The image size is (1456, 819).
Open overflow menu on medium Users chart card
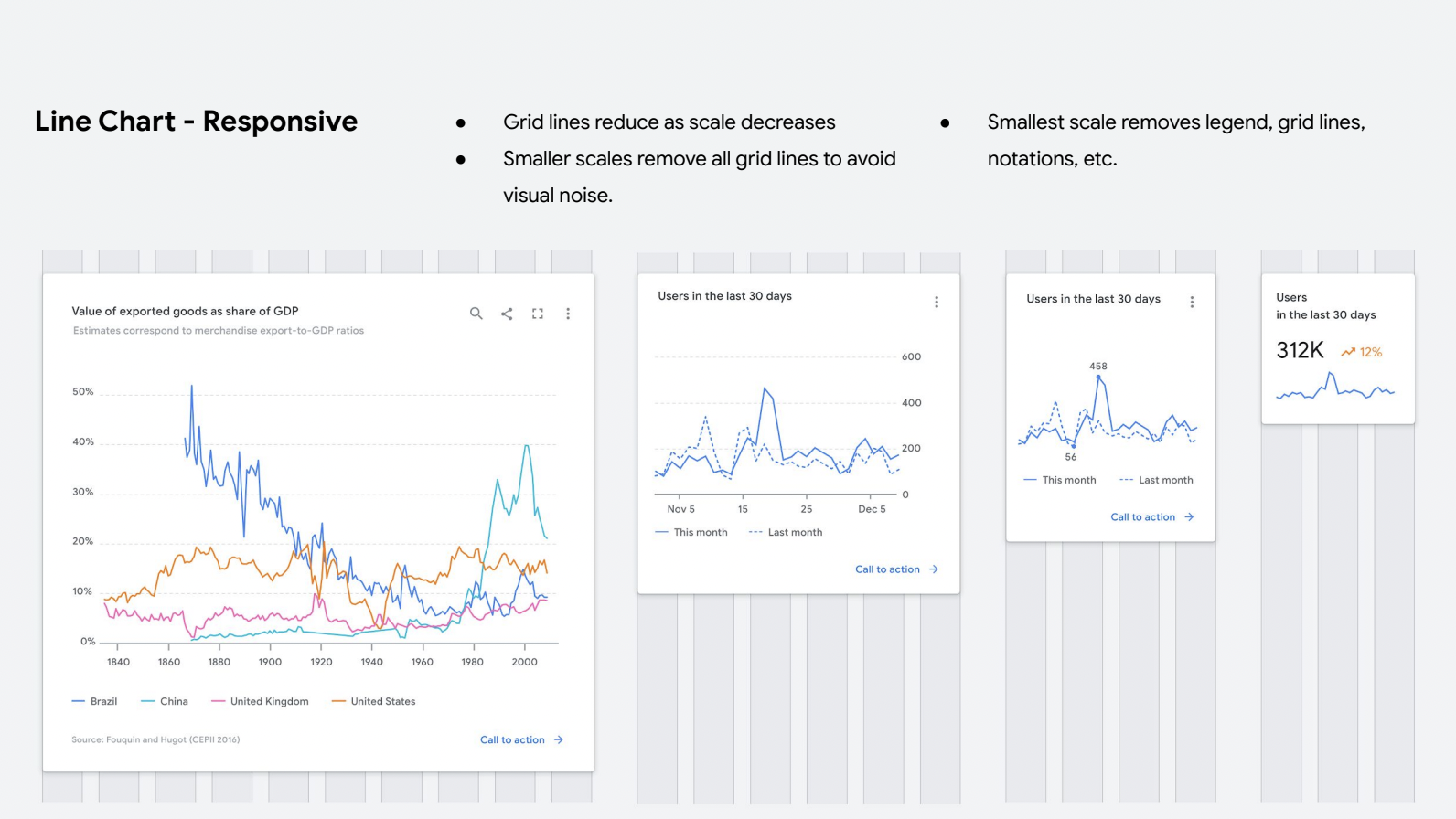tap(937, 303)
